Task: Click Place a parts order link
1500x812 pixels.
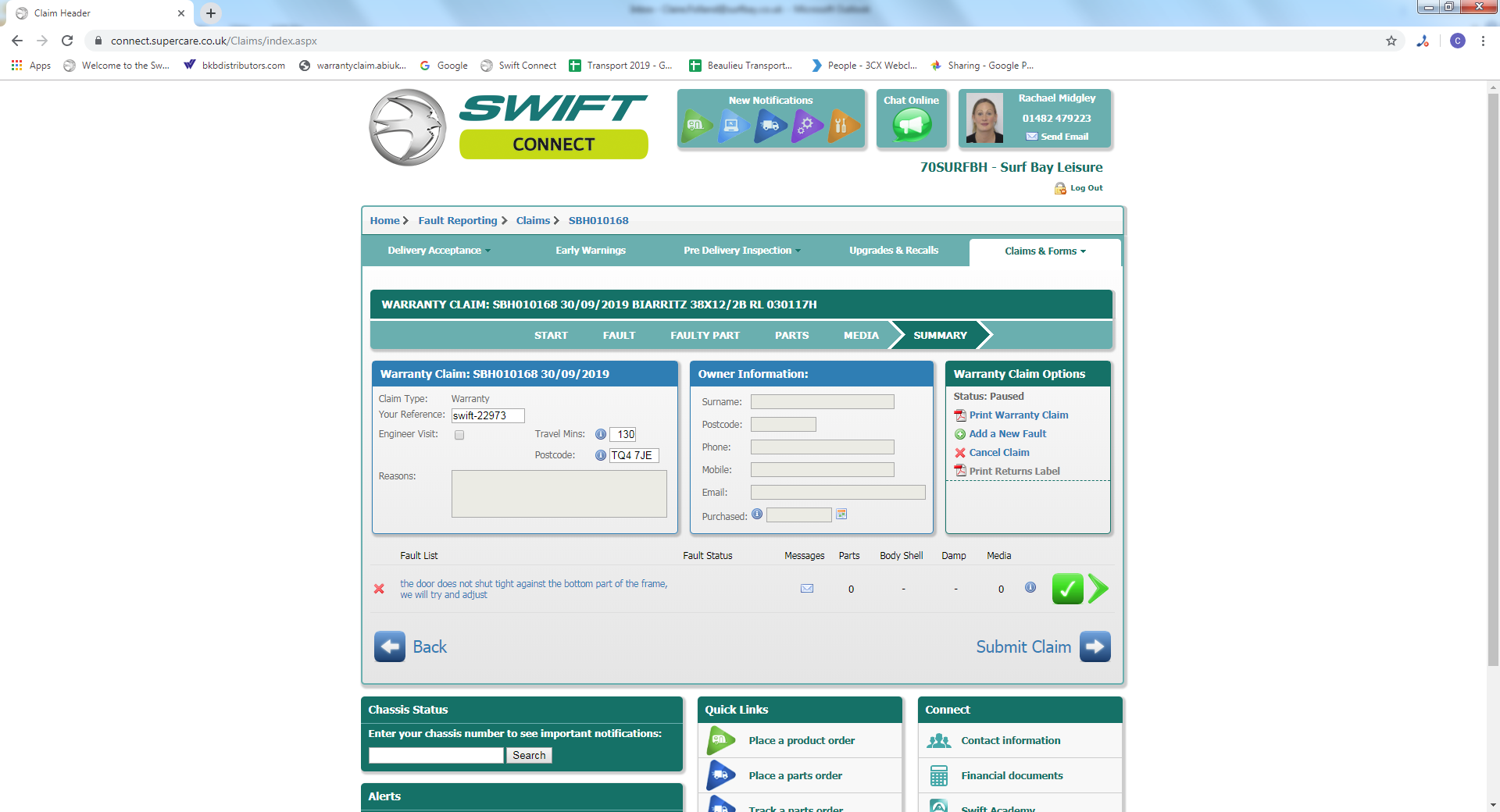Action: (795, 775)
